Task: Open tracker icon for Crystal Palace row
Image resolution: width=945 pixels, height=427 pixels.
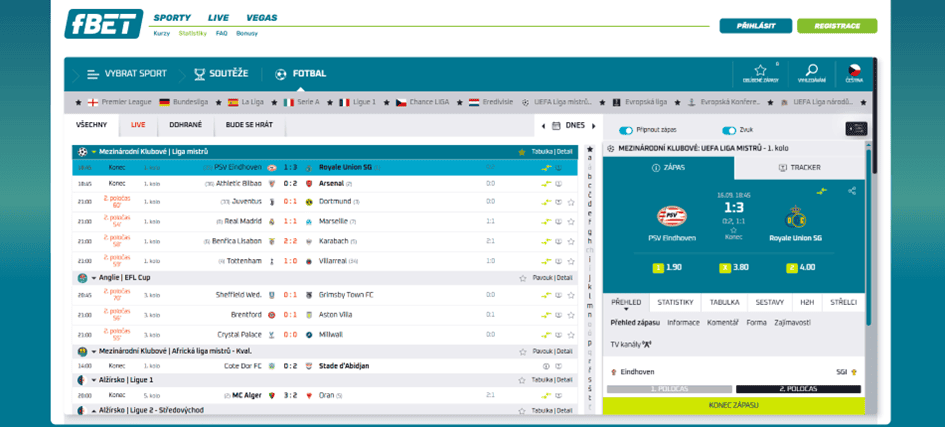Action: coord(559,334)
